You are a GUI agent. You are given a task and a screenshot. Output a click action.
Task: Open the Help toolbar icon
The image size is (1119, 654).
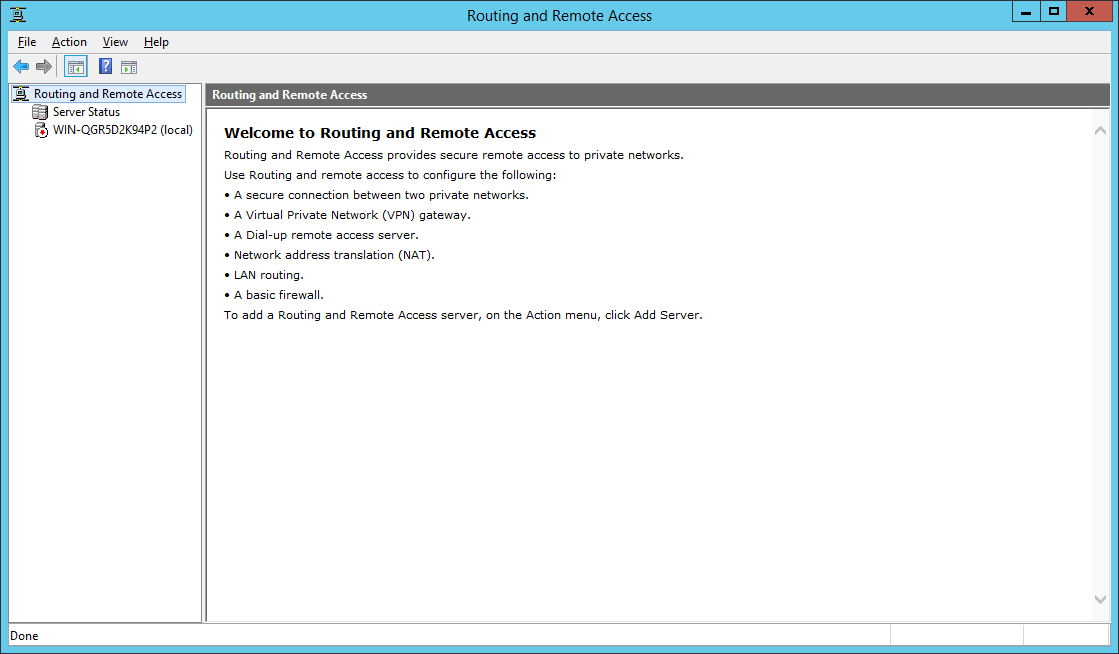pos(105,67)
